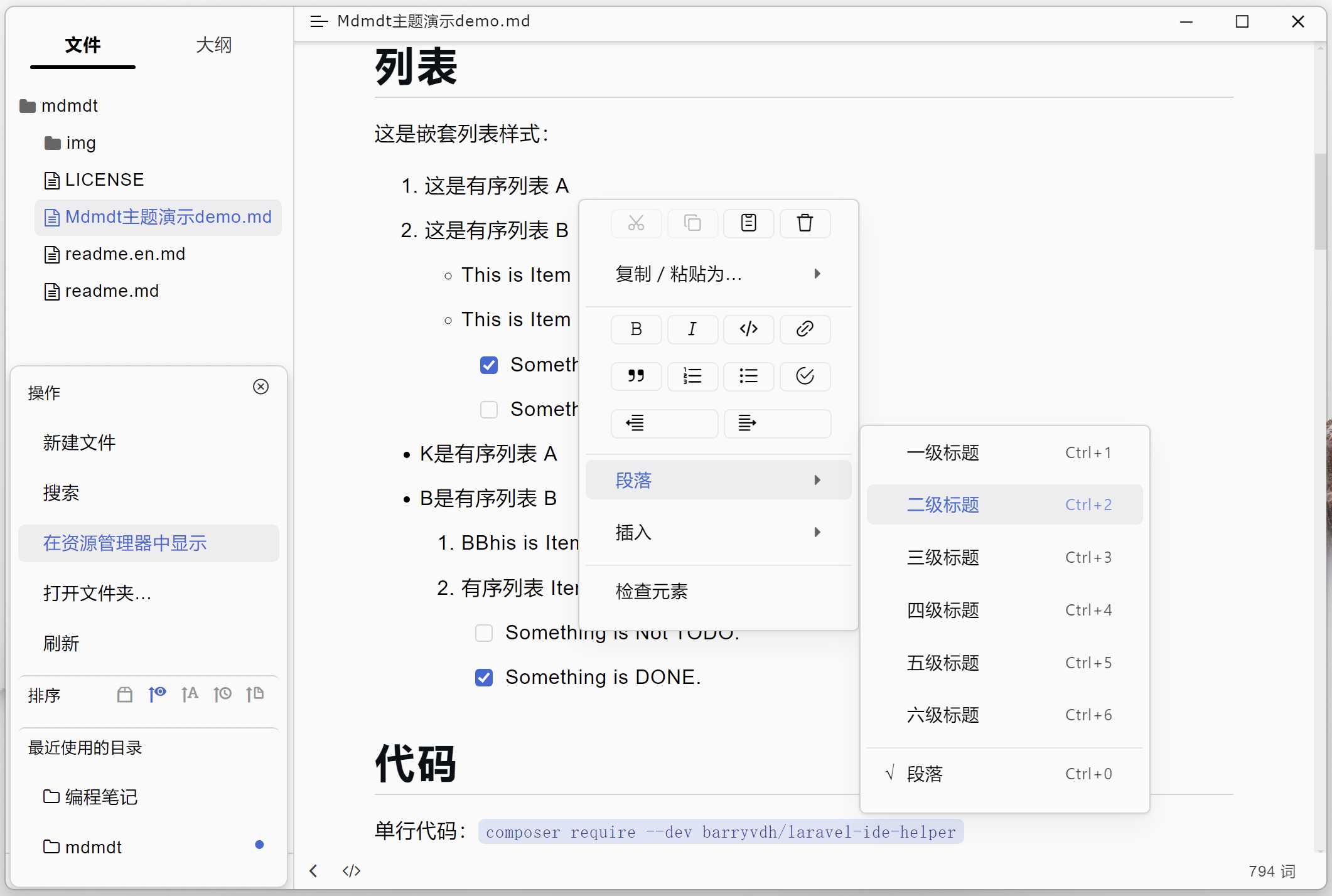The width and height of the screenshot is (1332, 896).
Task: Click 搜索 in the 操作 panel
Action: [x=149, y=493]
